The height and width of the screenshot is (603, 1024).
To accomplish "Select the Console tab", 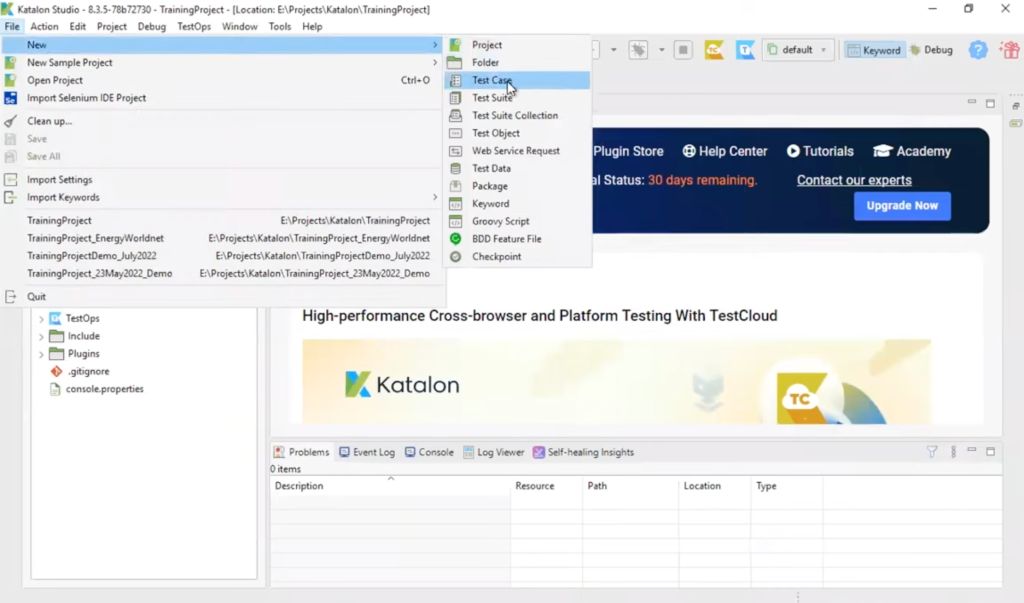I will click(429, 452).
